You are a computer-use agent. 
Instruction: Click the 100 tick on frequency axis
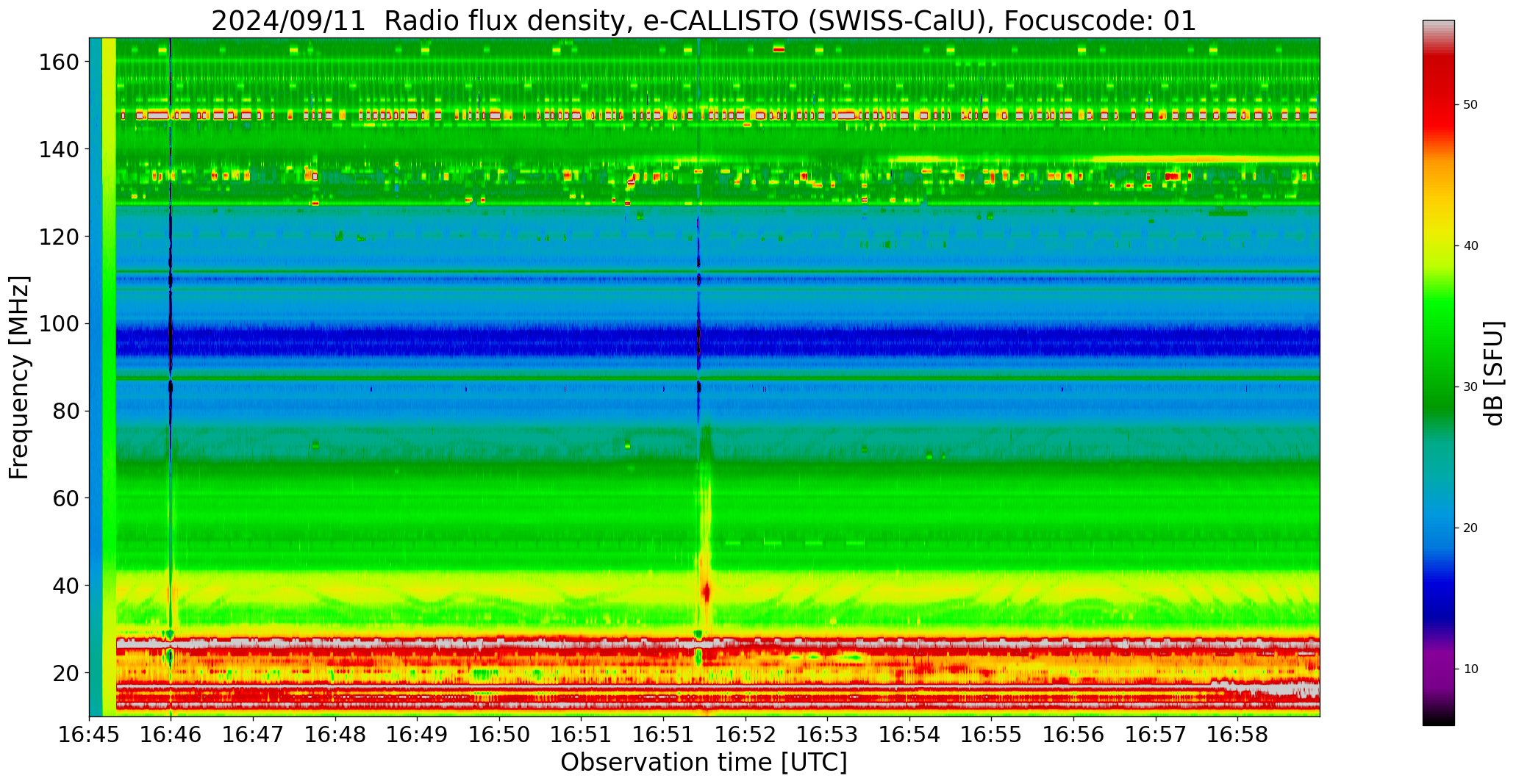coord(58,323)
